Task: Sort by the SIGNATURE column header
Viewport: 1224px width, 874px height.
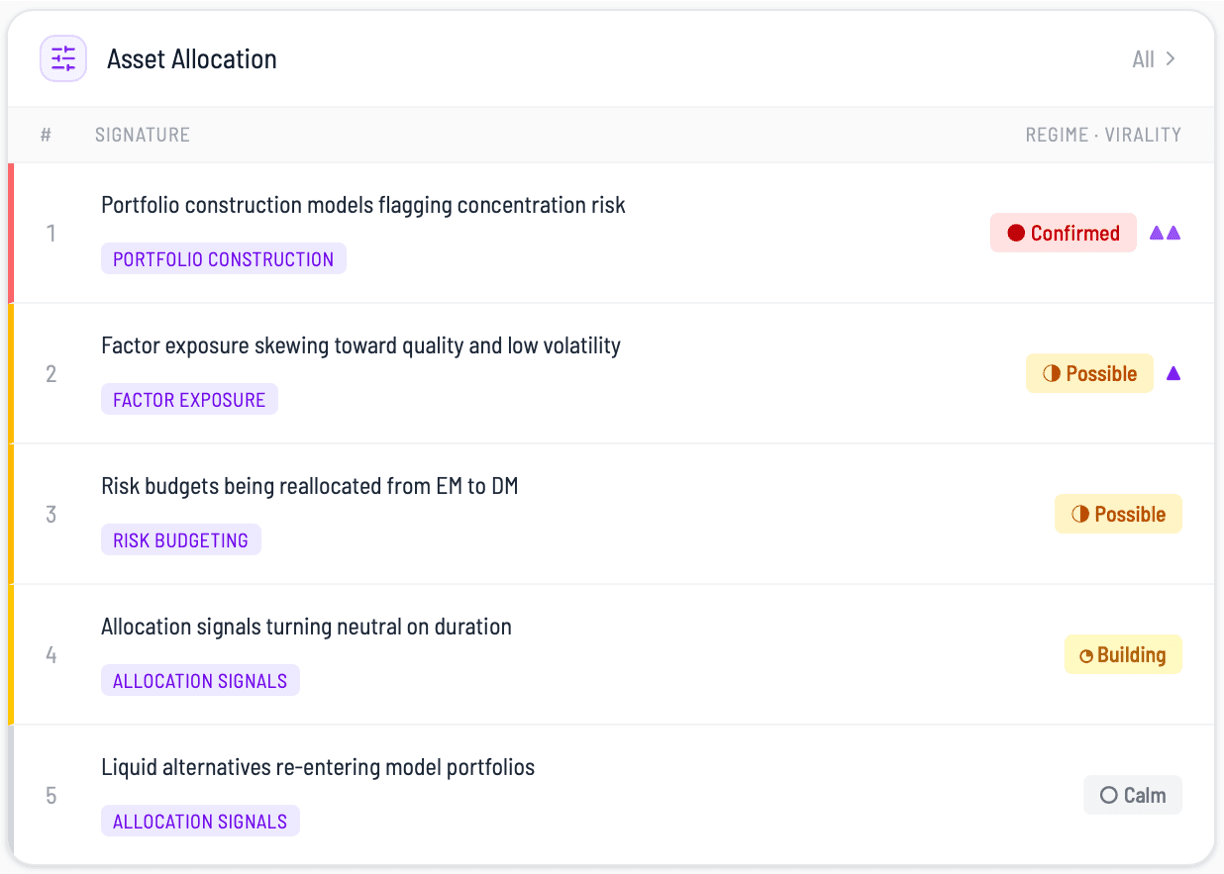Action: point(142,135)
